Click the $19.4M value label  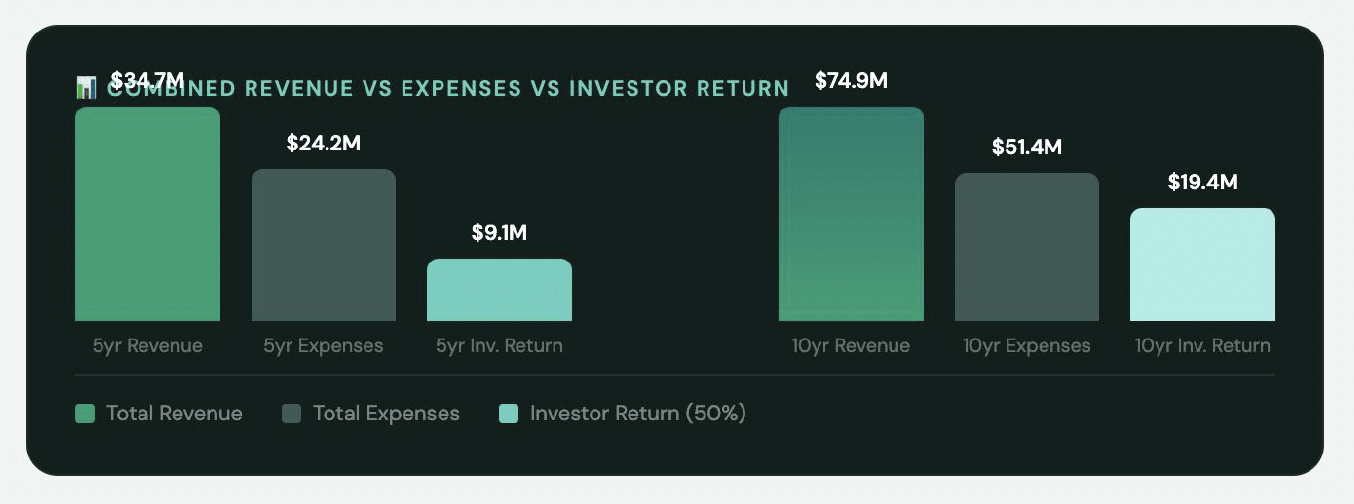click(x=1202, y=182)
